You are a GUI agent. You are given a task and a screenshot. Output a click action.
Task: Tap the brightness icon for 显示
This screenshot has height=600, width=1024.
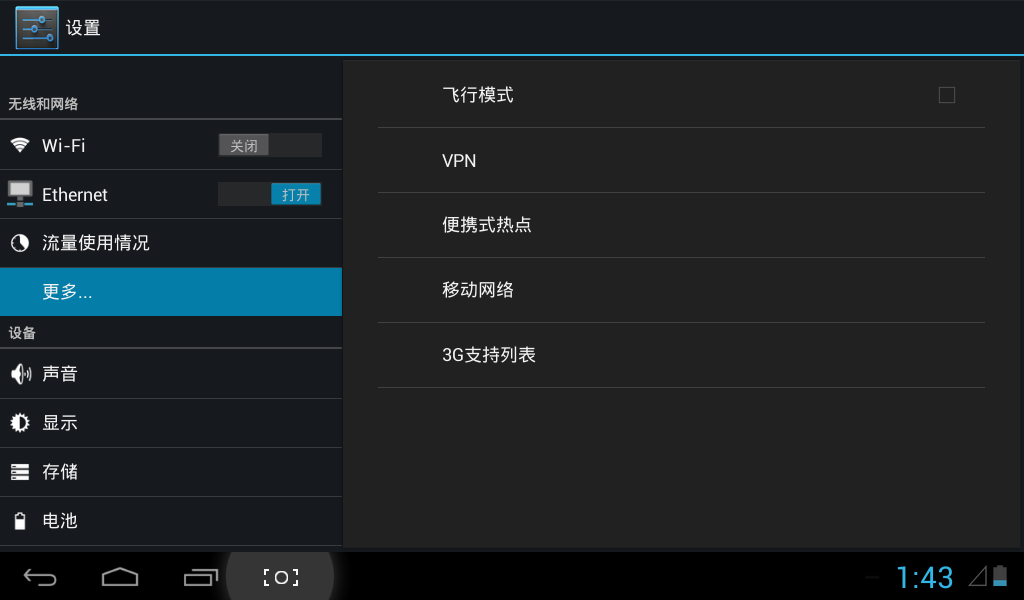[x=20, y=422]
